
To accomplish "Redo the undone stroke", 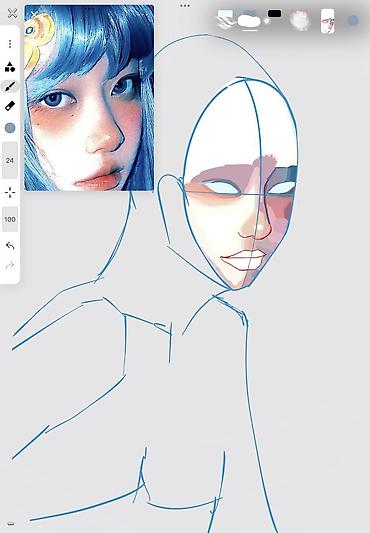I will (x=10, y=265).
